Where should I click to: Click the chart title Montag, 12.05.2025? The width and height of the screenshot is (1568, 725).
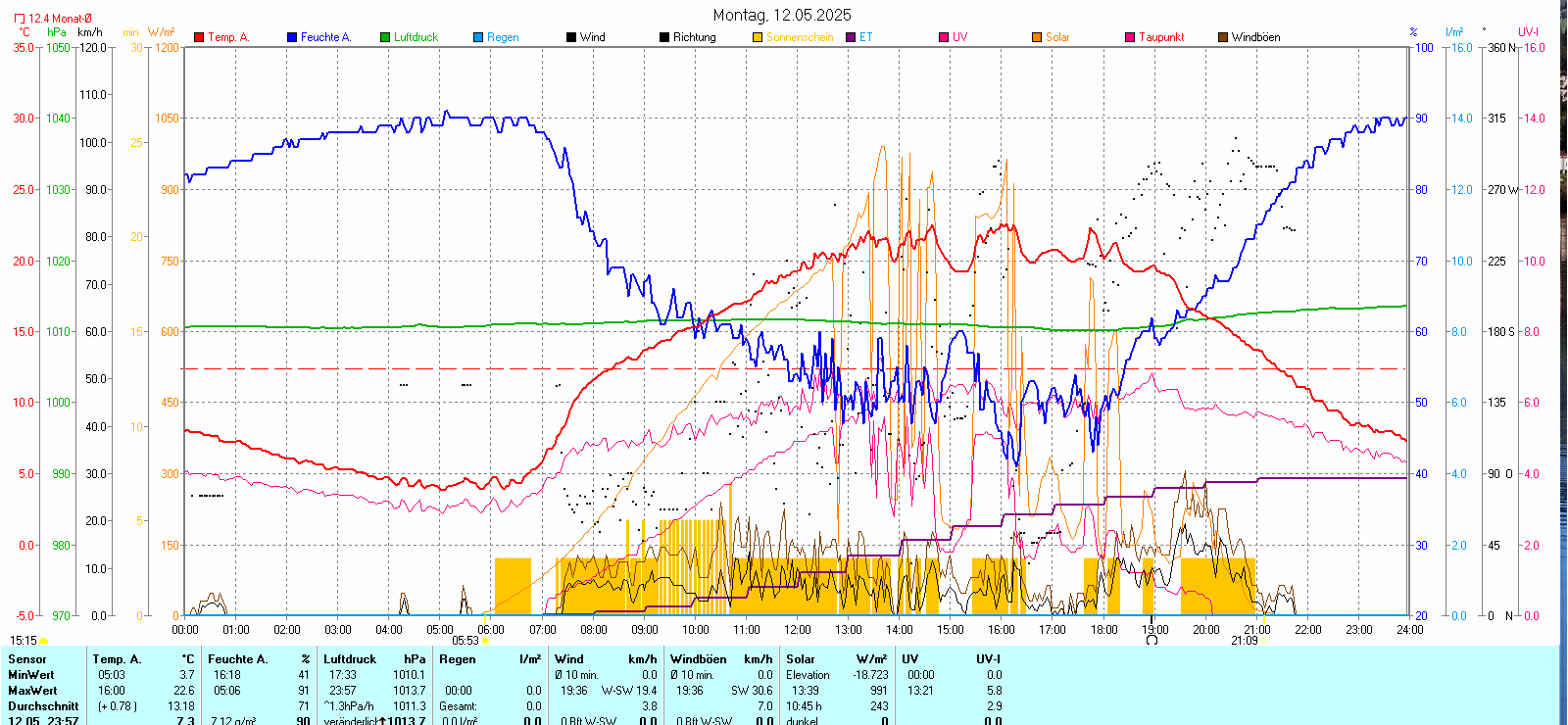point(782,15)
